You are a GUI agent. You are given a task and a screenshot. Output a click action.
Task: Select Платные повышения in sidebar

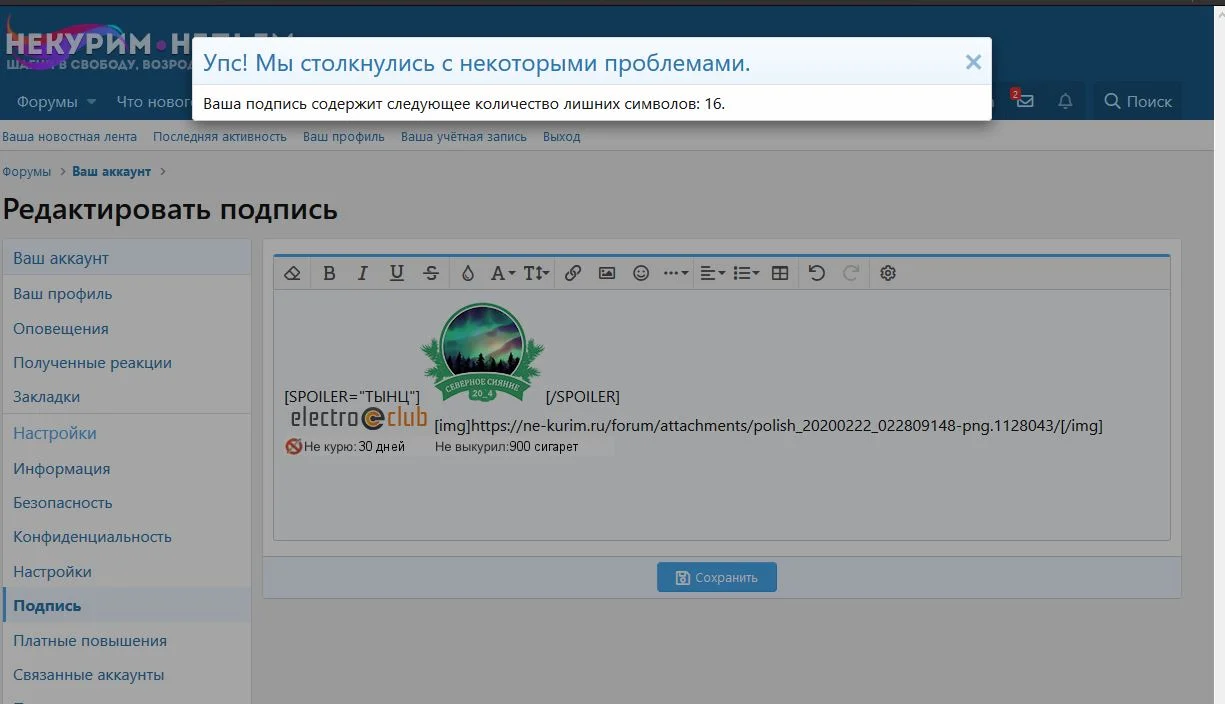pos(127,641)
